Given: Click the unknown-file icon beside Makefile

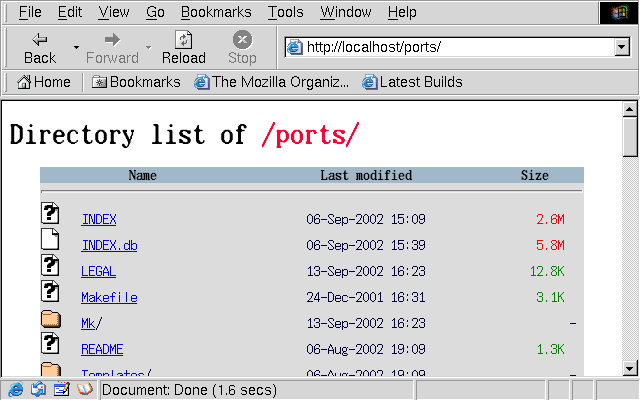Looking at the screenshot, I should [50, 291].
